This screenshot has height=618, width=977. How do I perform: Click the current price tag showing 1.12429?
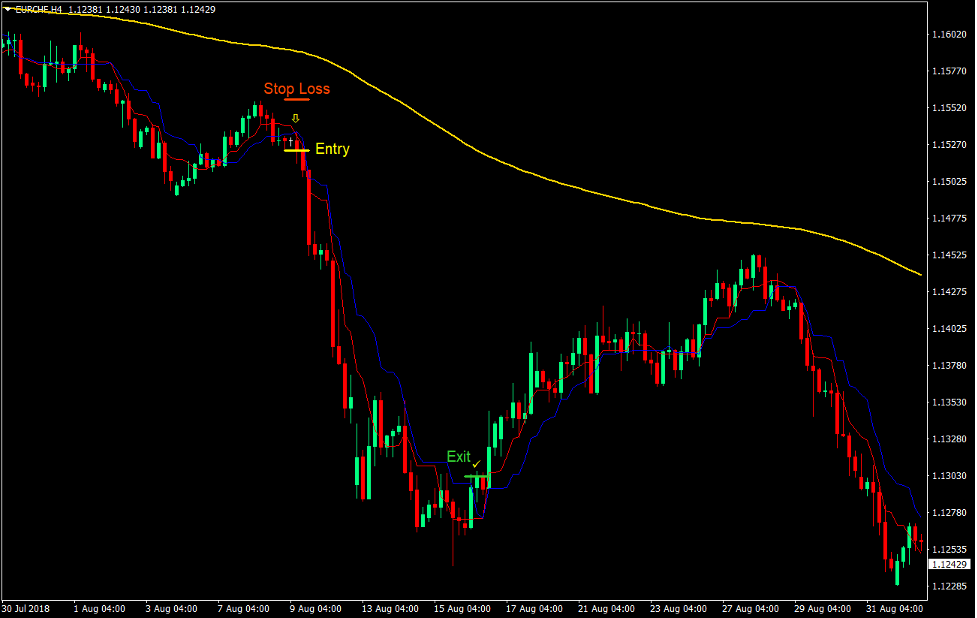pyautogui.click(x=949, y=563)
